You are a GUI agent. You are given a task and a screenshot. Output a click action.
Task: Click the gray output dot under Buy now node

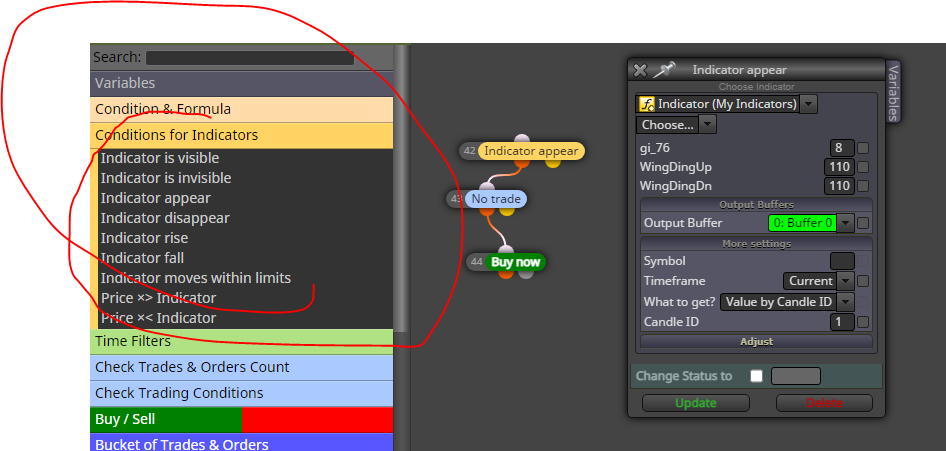coord(526,273)
